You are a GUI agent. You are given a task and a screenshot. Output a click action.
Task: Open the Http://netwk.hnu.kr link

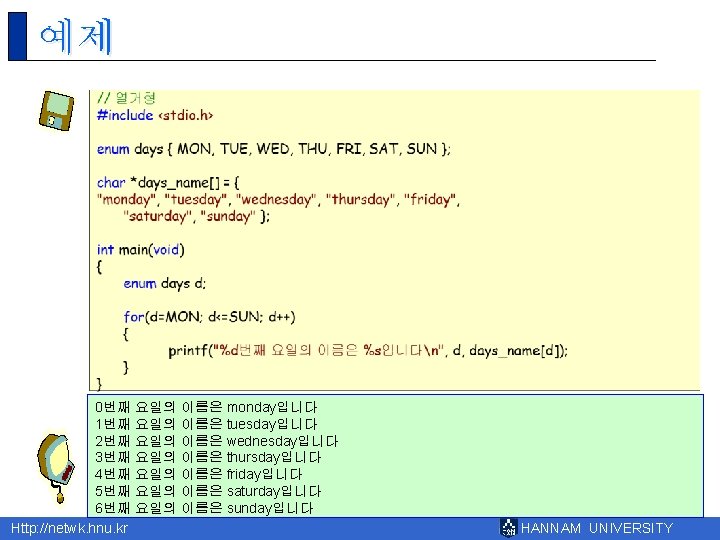coord(69,528)
